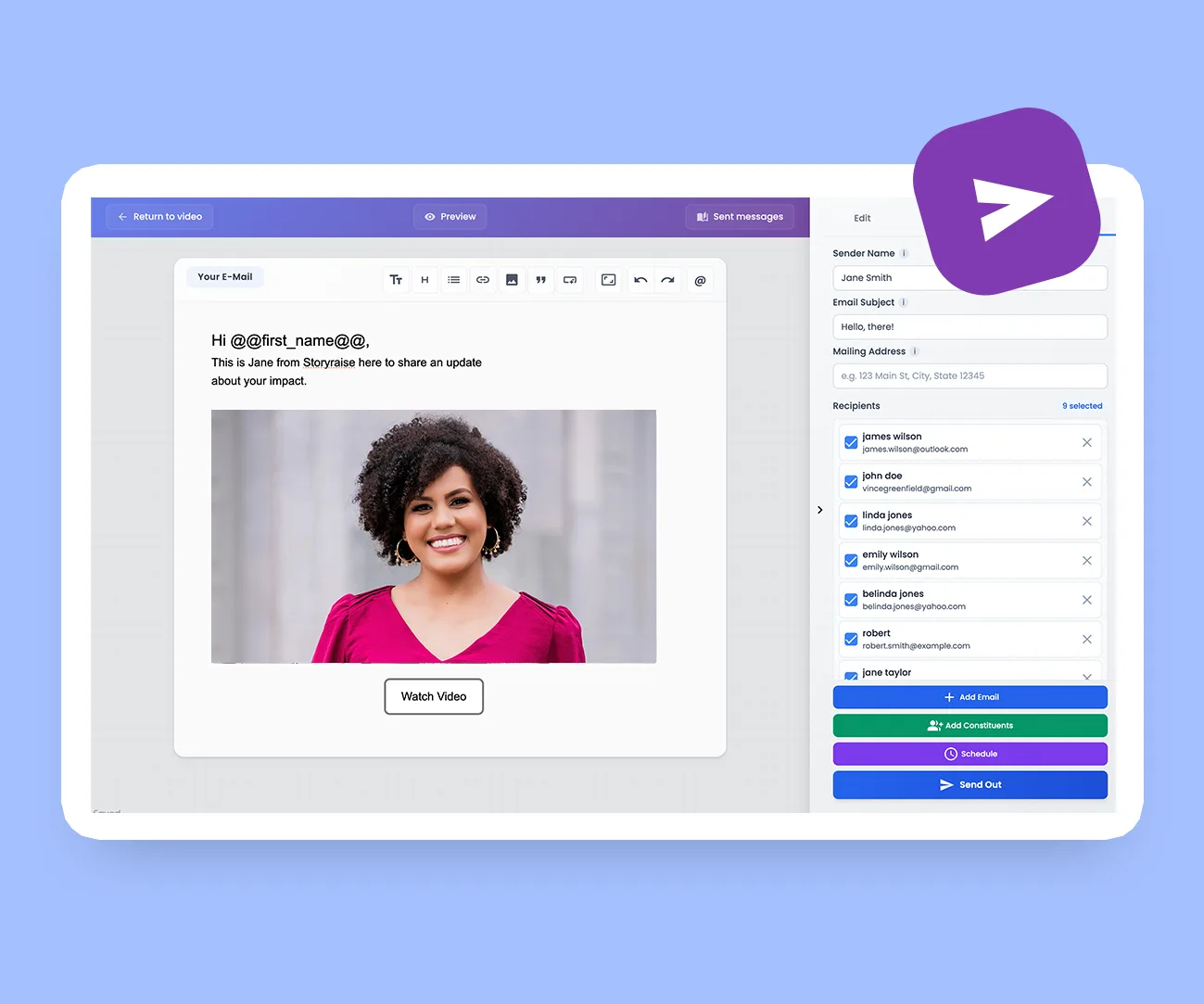Click the 'about your impact.' line
The width and height of the screenshot is (1204, 1004).
click(x=259, y=381)
